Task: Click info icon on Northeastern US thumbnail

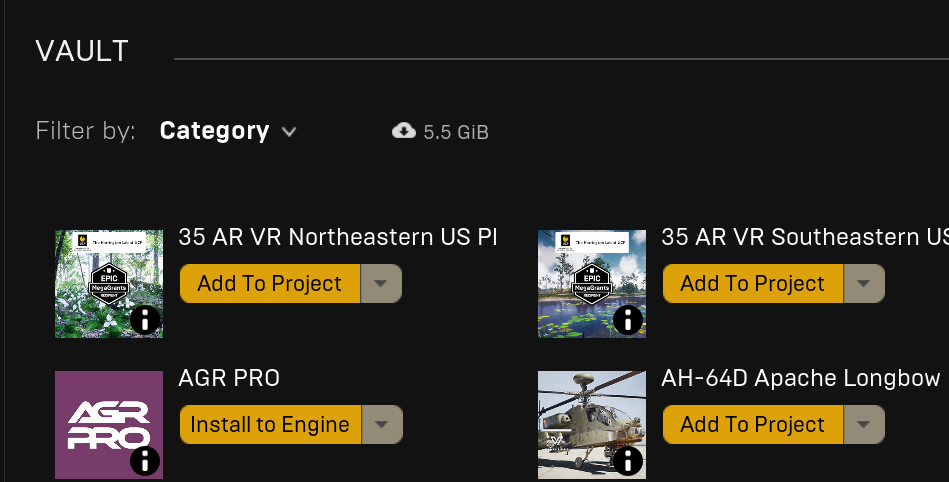Action: point(145,320)
